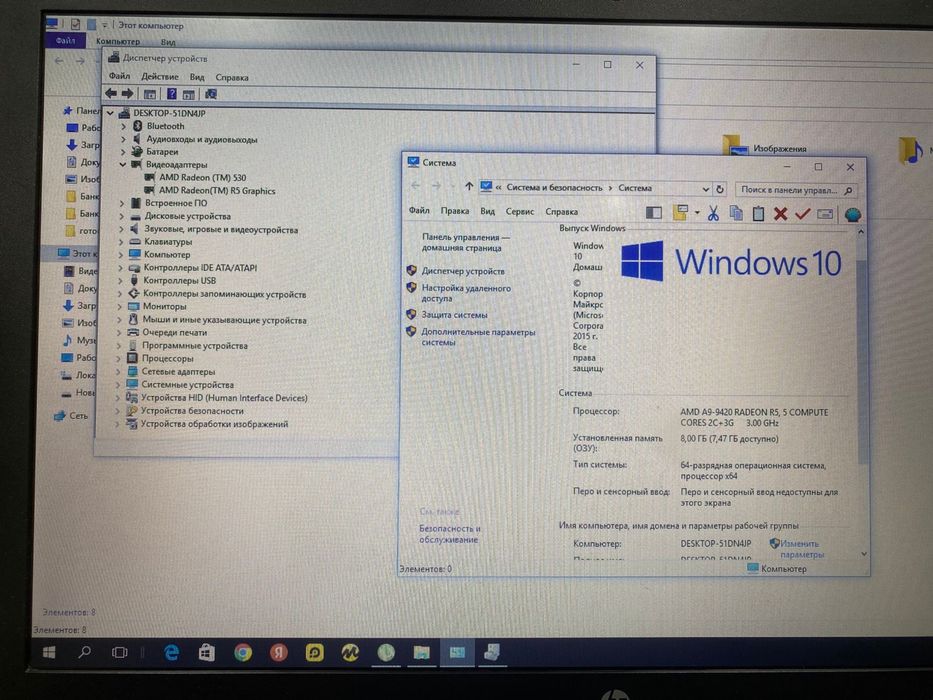Refresh the System window address bar
The width and height of the screenshot is (933, 700).
[x=720, y=189]
